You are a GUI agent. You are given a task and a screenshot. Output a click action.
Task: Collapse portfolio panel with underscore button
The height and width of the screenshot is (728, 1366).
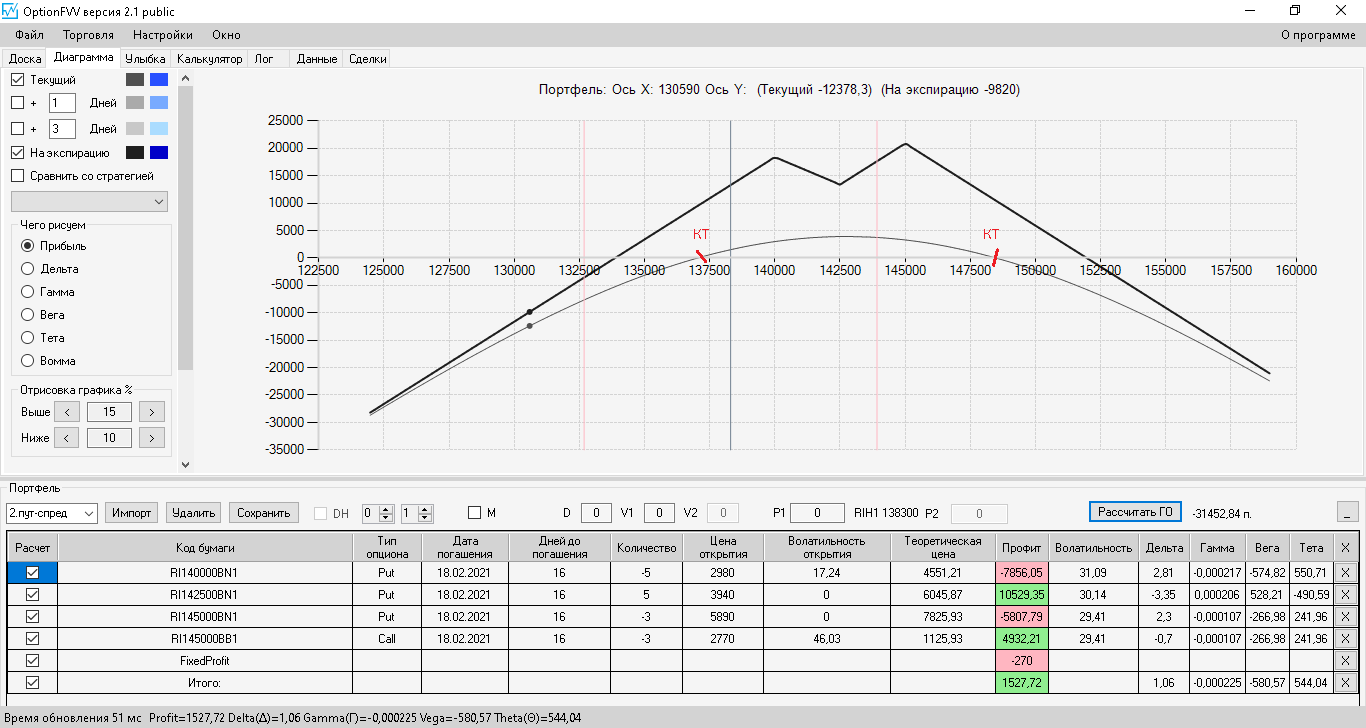[1347, 511]
